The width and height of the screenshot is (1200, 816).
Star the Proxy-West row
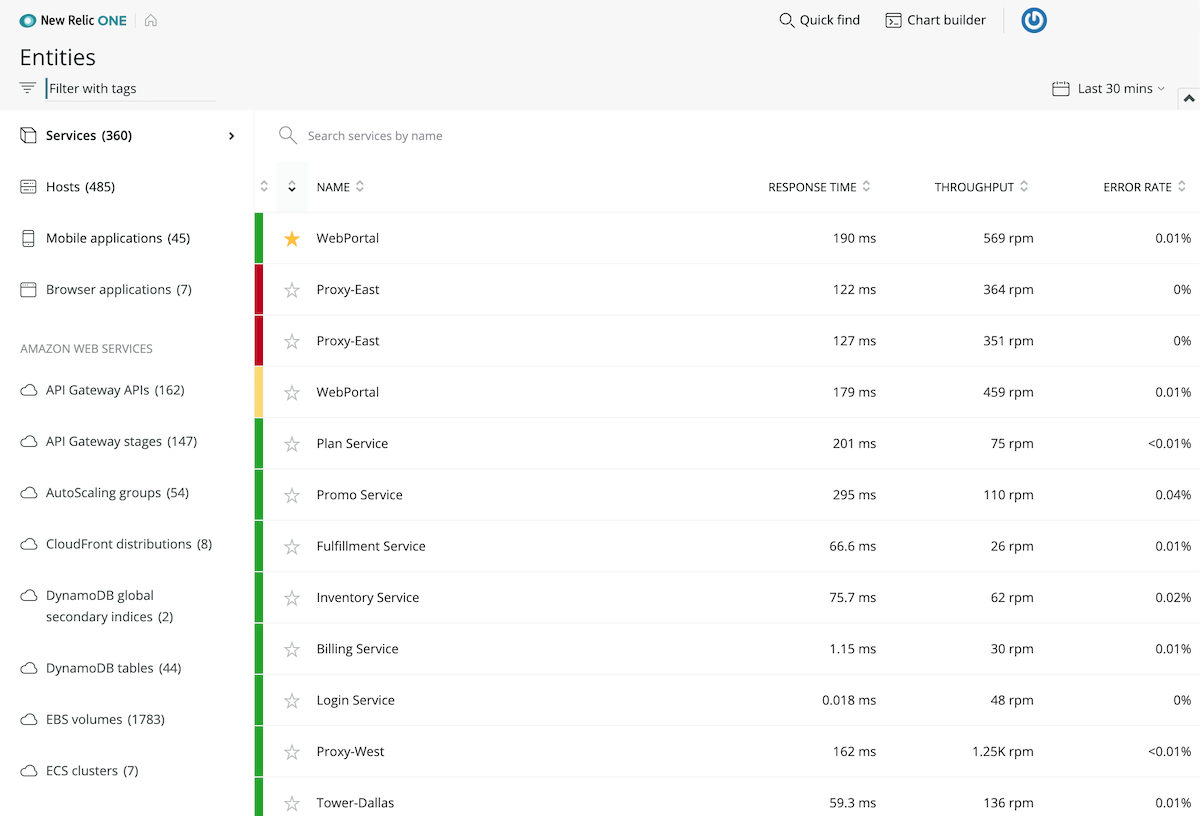(x=292, y=752)
